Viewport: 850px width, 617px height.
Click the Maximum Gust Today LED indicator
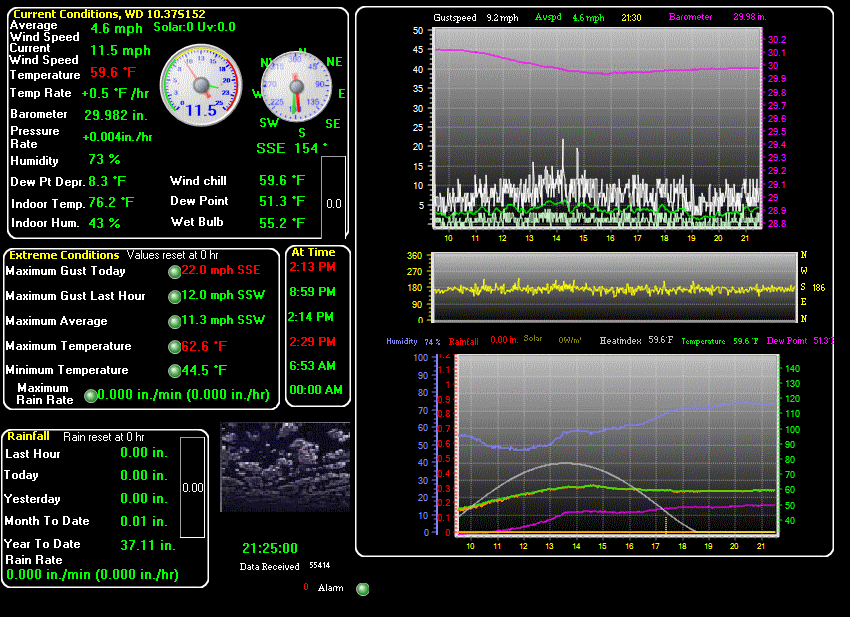point(174,272)
